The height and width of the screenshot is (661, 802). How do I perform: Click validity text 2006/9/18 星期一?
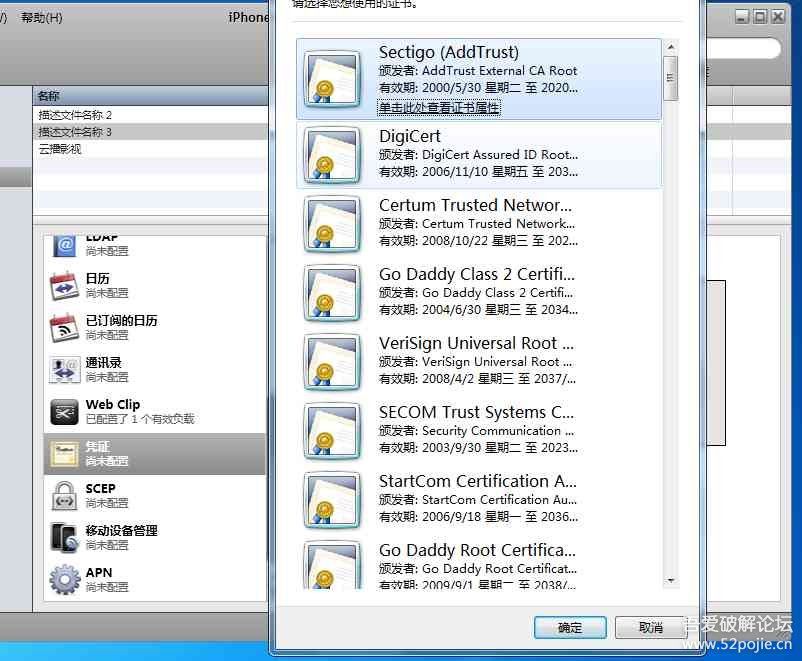click(472, 517)
